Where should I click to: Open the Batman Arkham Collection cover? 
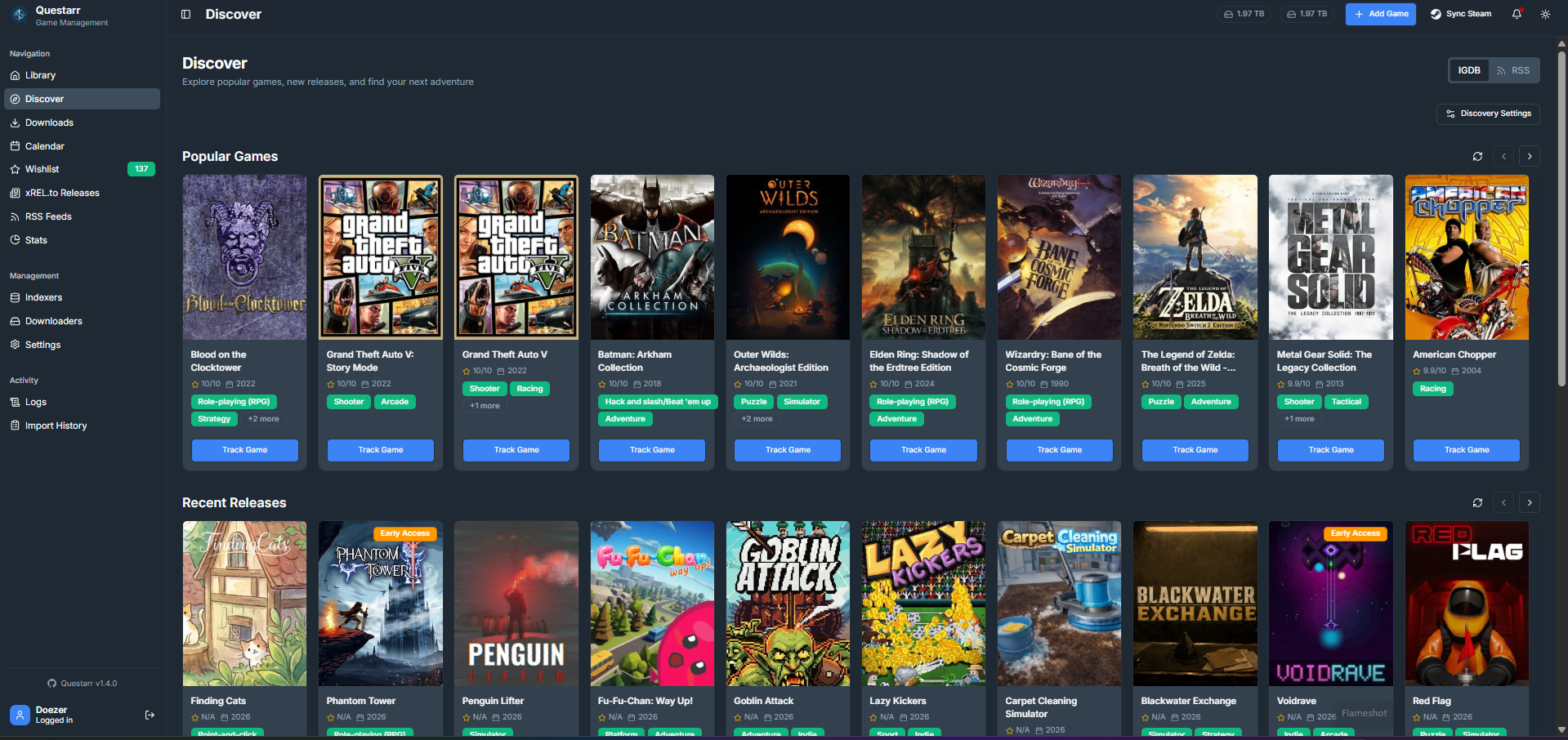coord(652,257)
